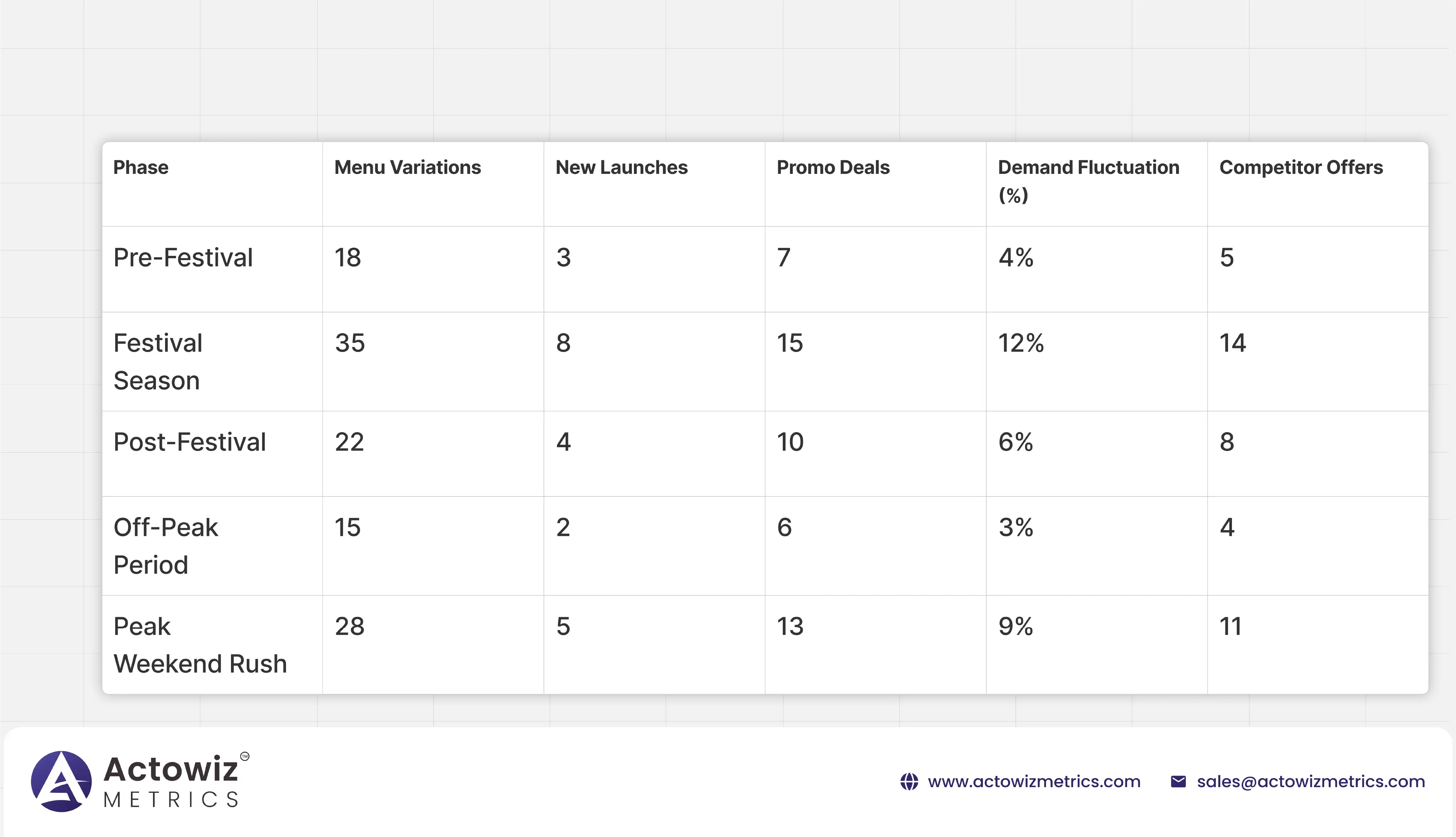The height and width of the screenshot is (837, 1456).
Task: Select the Phase column header
Action: [141, 167]
